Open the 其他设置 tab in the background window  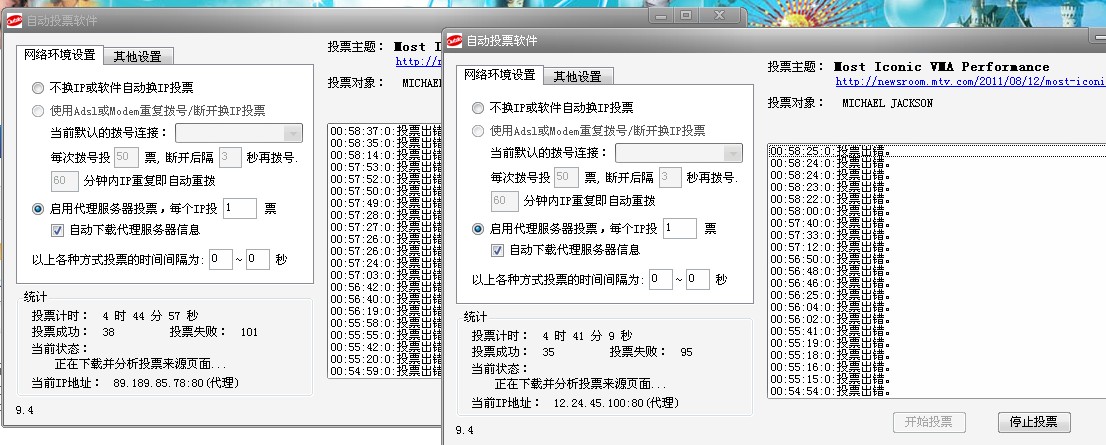[143, 56]
